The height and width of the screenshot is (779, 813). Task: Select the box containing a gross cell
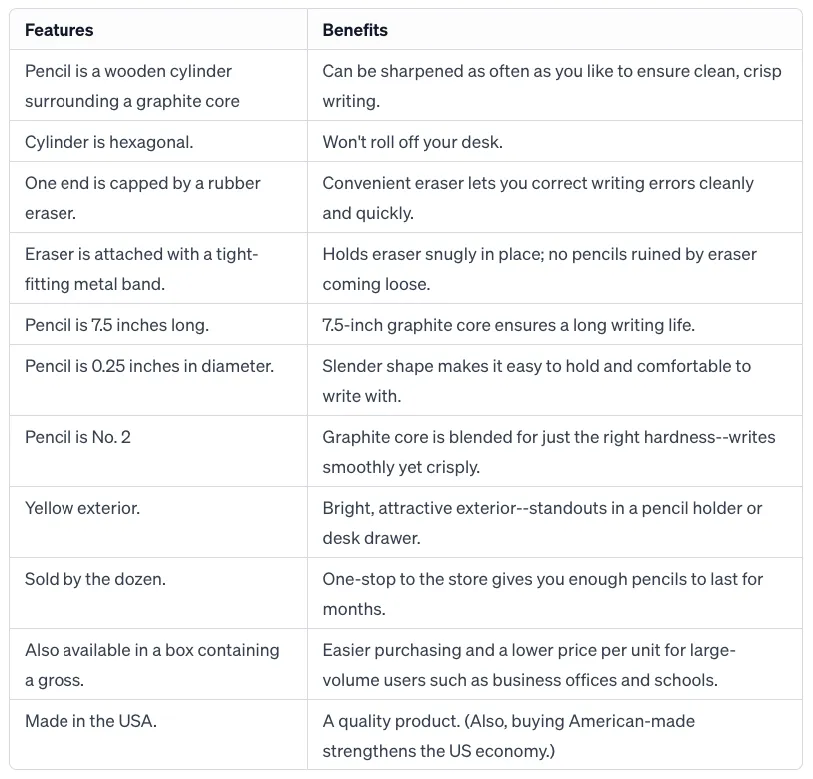152,665
